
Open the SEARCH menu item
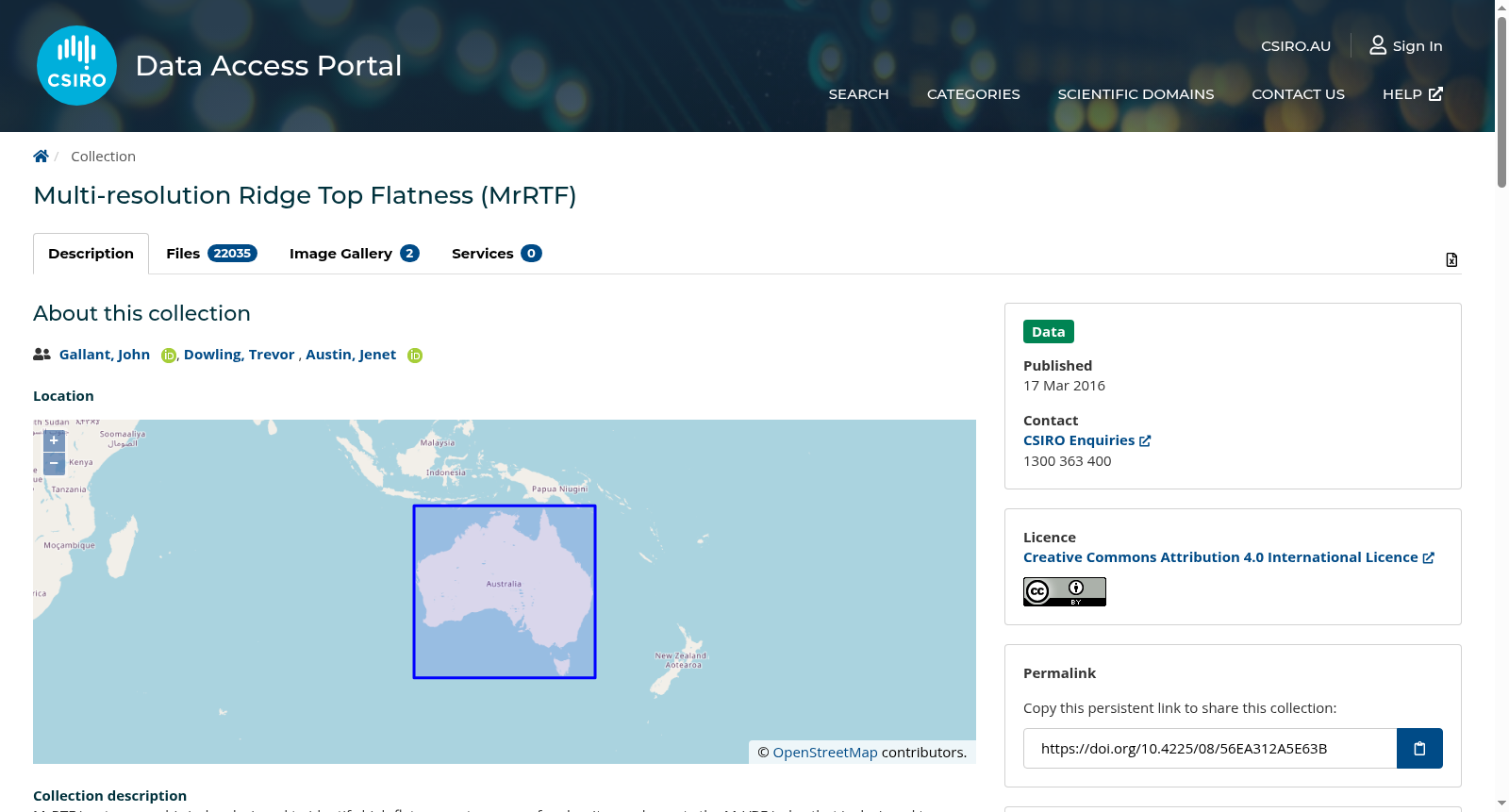[858, 94]
